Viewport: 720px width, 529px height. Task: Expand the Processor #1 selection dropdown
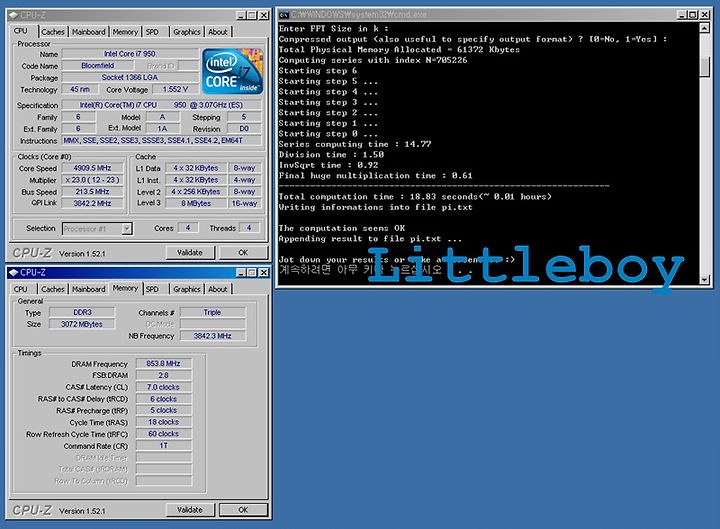pyautogui.click(x=127, y=228)
